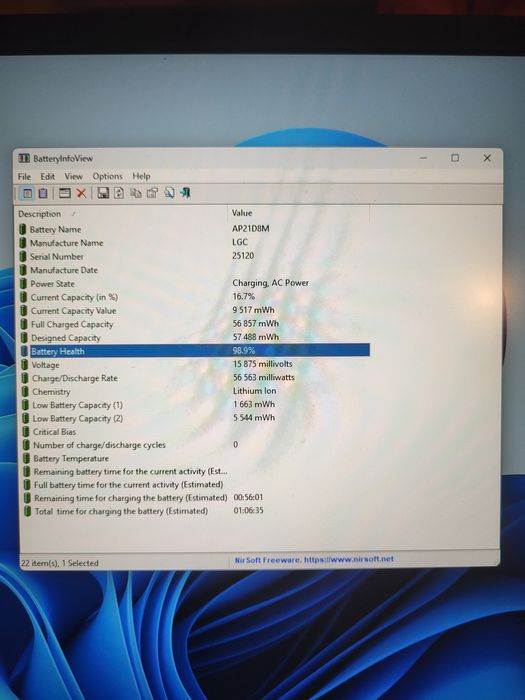
Task: Click the 25120 serial number value
Action: pyautogui.click(x=243, y=256)
